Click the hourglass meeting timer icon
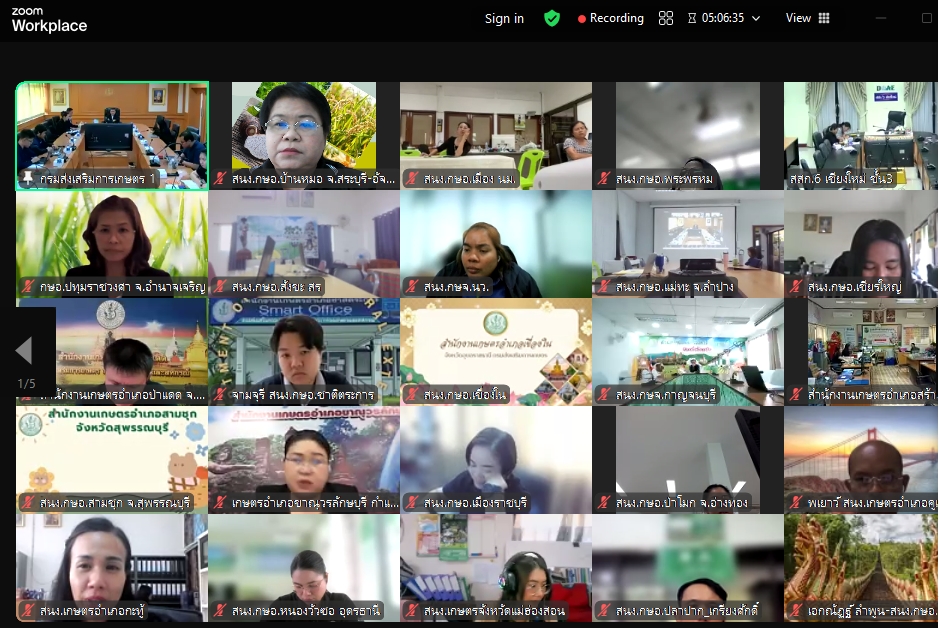 pos(692,18)
